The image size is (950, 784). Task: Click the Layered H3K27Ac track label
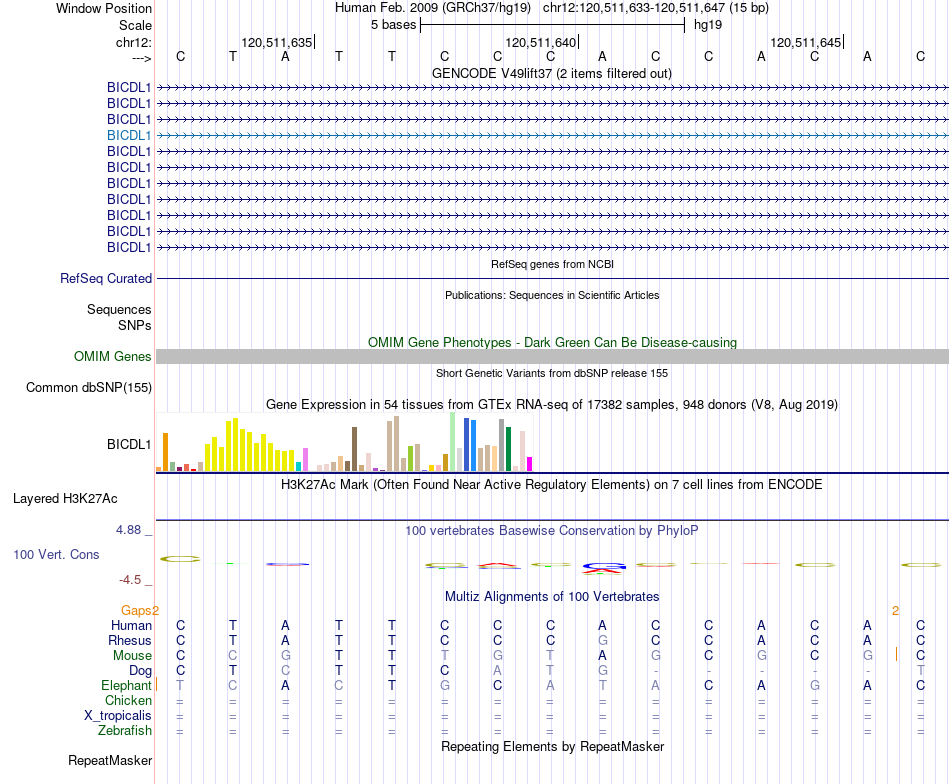point(65,499)
